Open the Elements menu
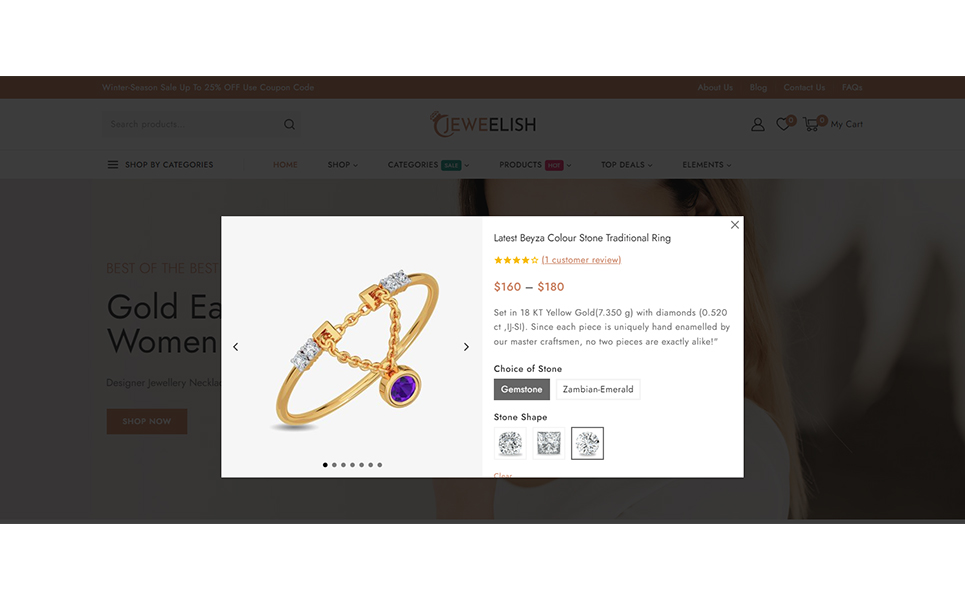The width and height of the screenshot is (965, 600). 707,165
